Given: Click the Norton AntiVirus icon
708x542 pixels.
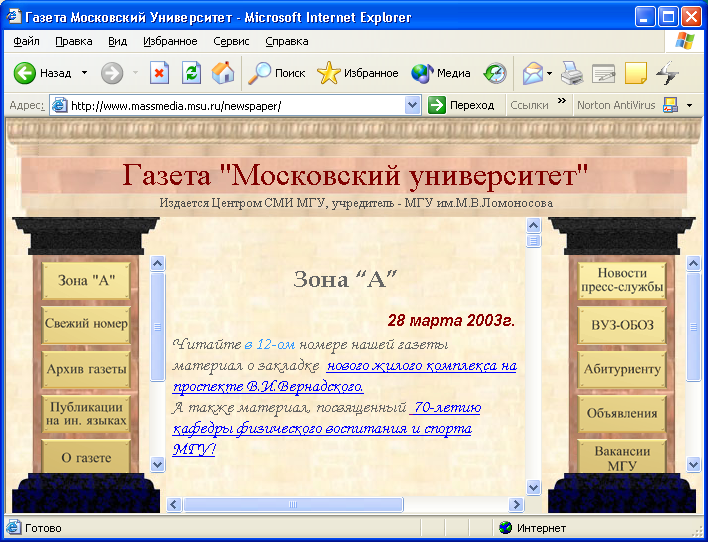Looking at the screenshot, I should point(670,105).
